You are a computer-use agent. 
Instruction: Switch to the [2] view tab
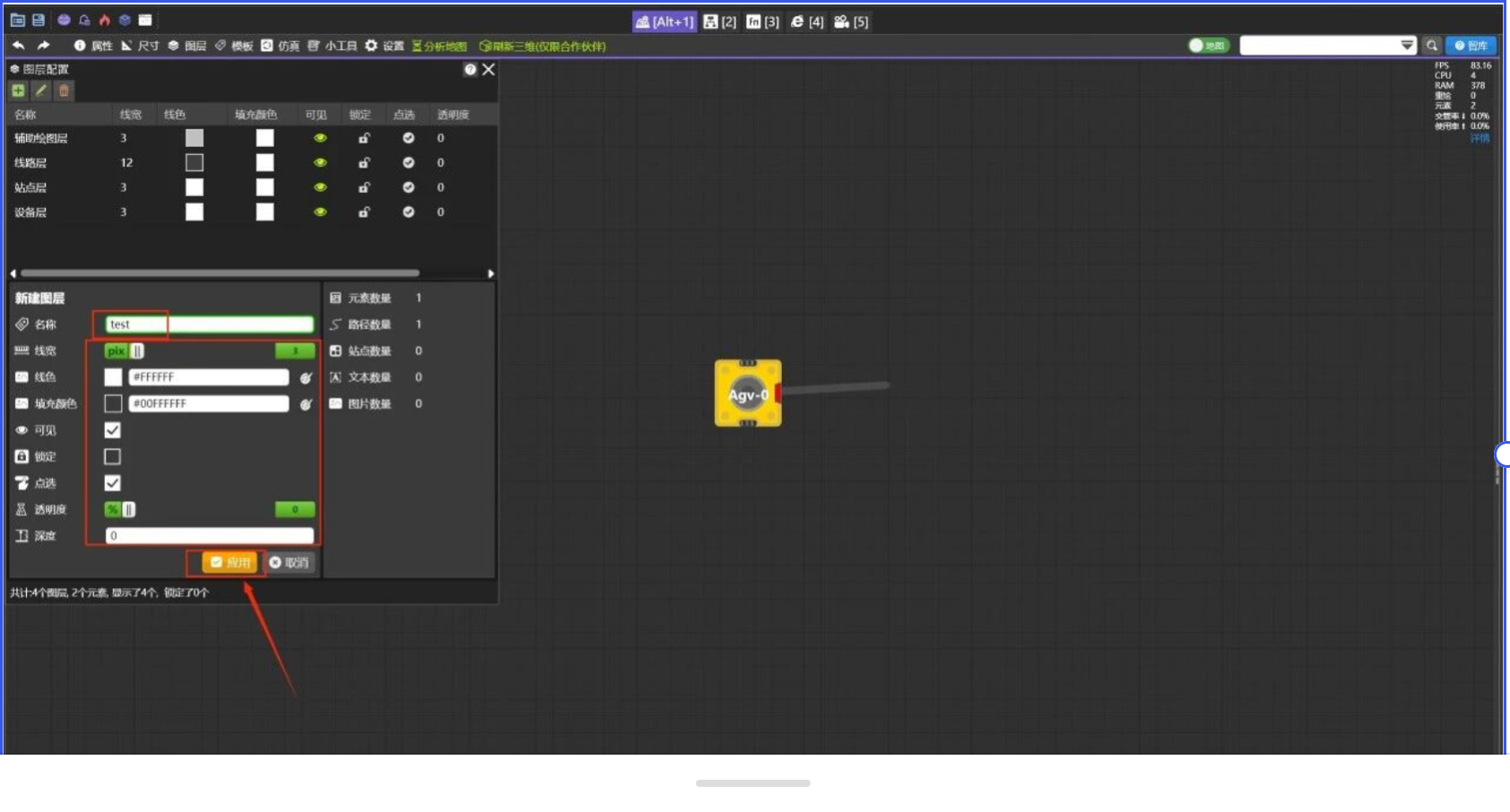tap(720, 22)
